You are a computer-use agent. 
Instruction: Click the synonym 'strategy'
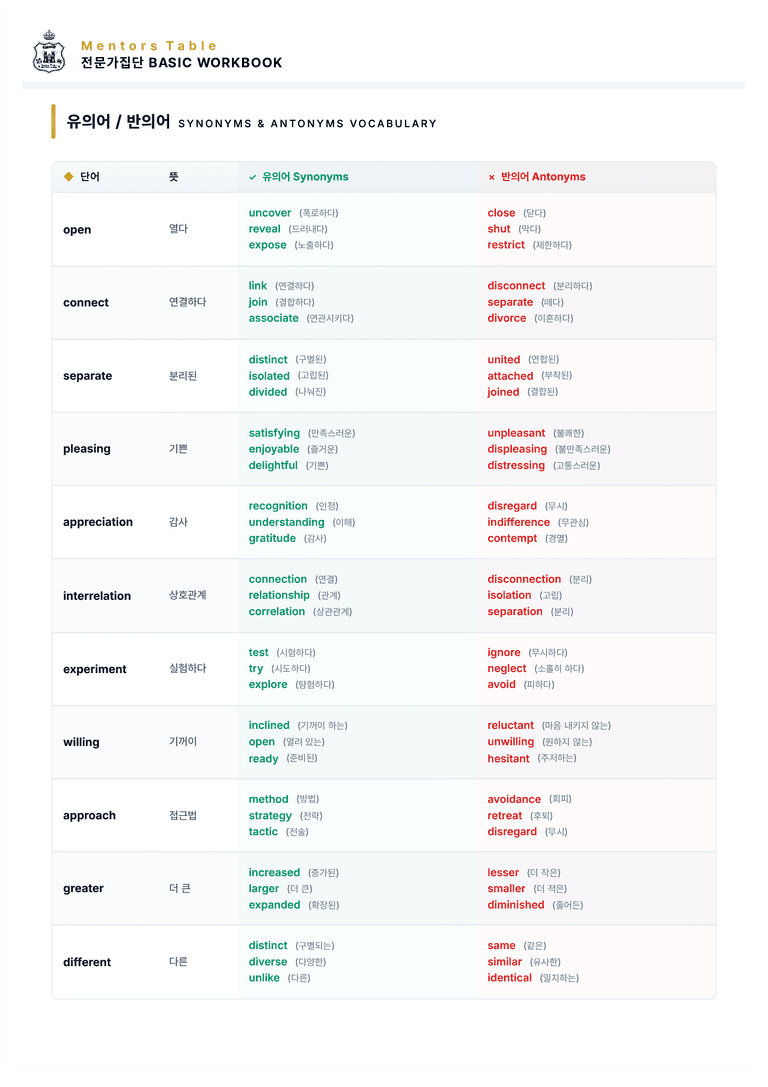[x=270, y=816]
